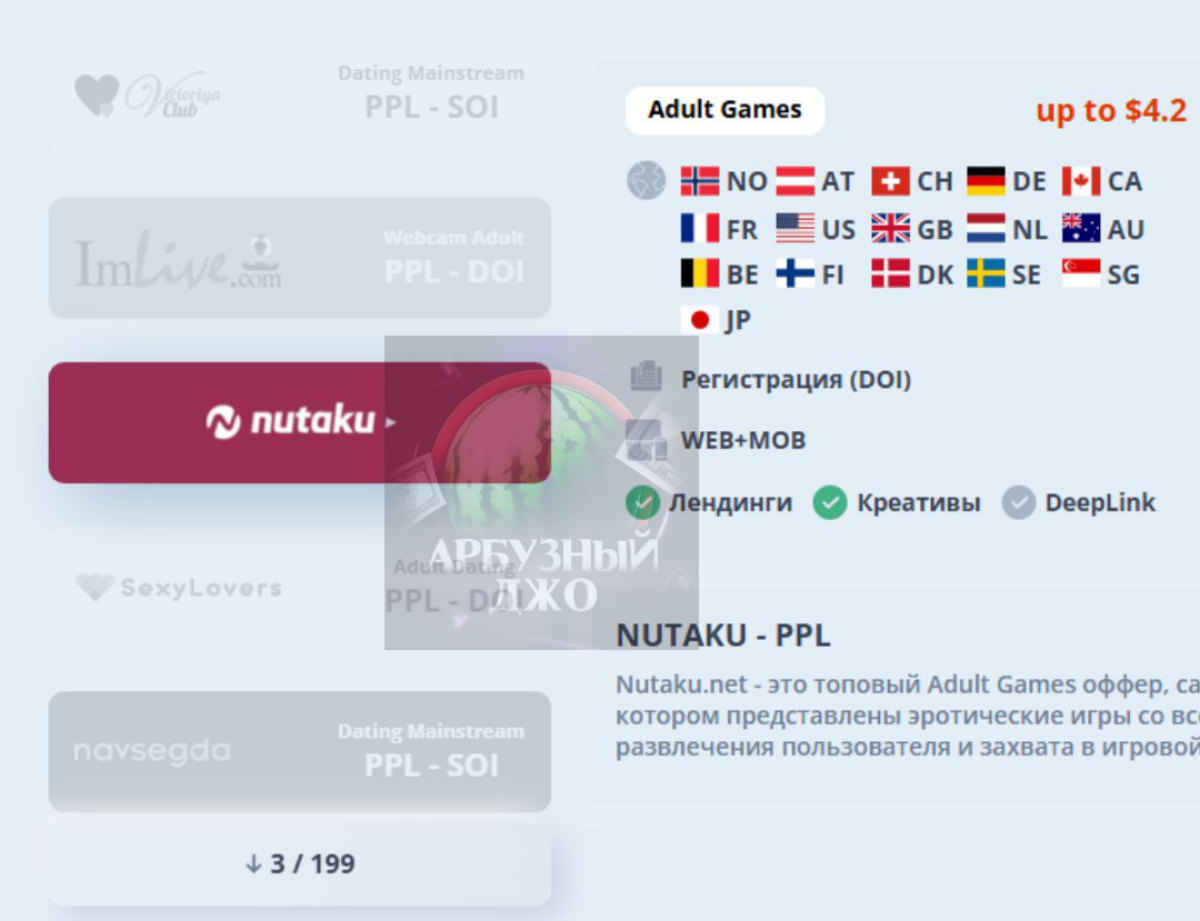Click the 'Лендинги' label
The width and height of the screenshot is (1200, 921).
(x=730, y=503)
